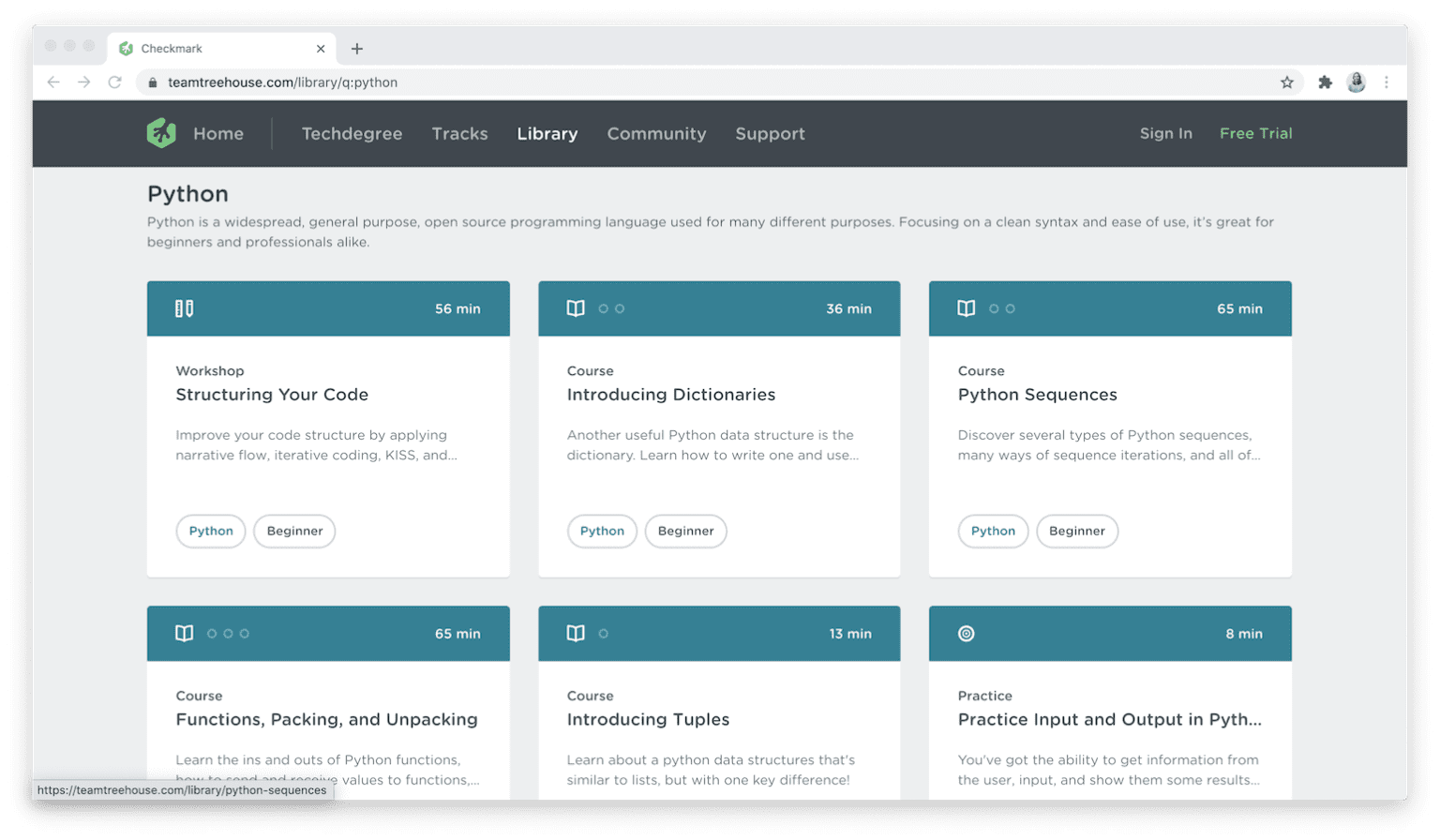The image size is (1440, 840).
Task: Click the profile avatar in the toolbar
Action: (x=1357, y=82)
